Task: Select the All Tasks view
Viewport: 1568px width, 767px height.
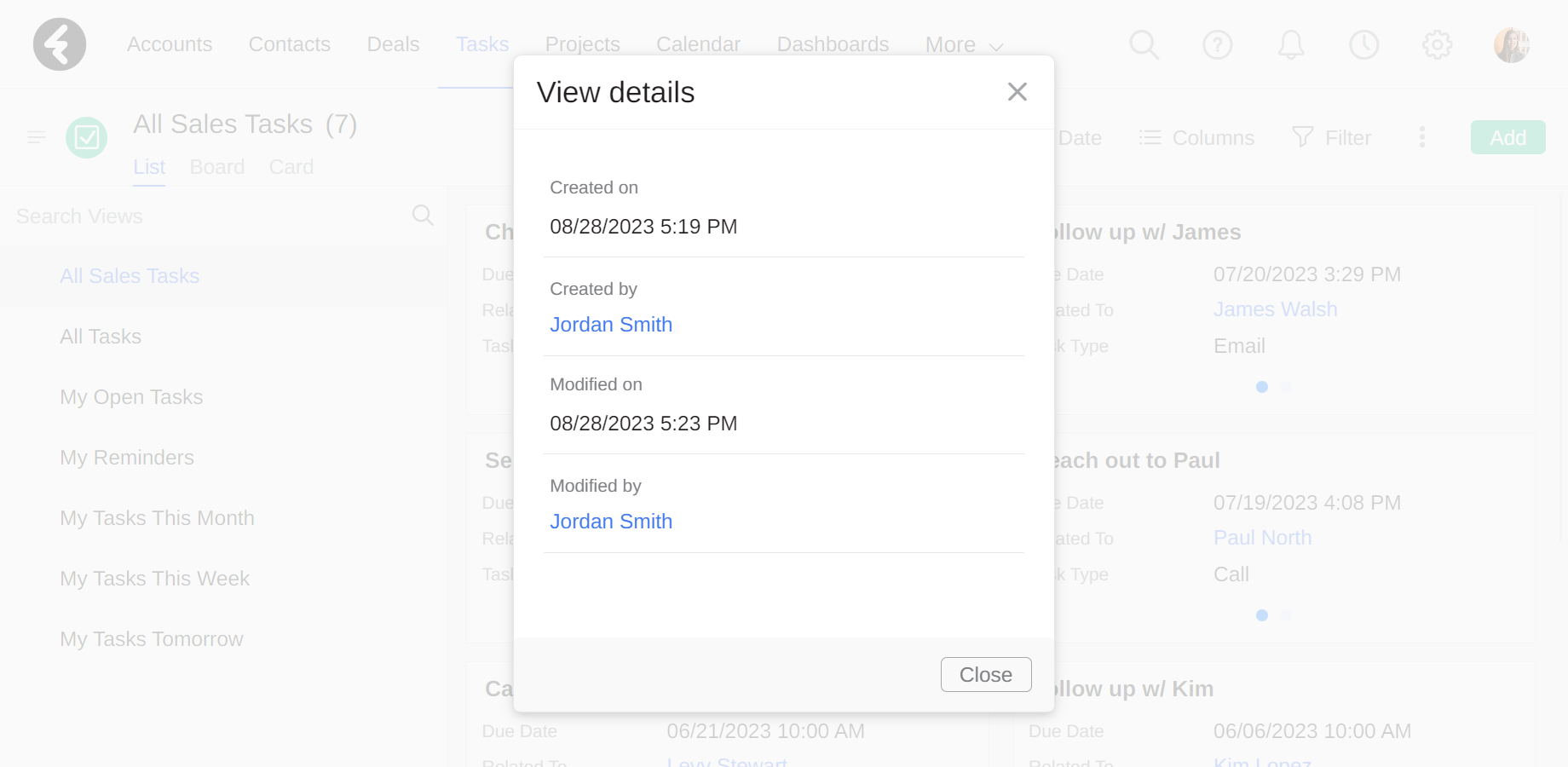Action: coord(101,337)
